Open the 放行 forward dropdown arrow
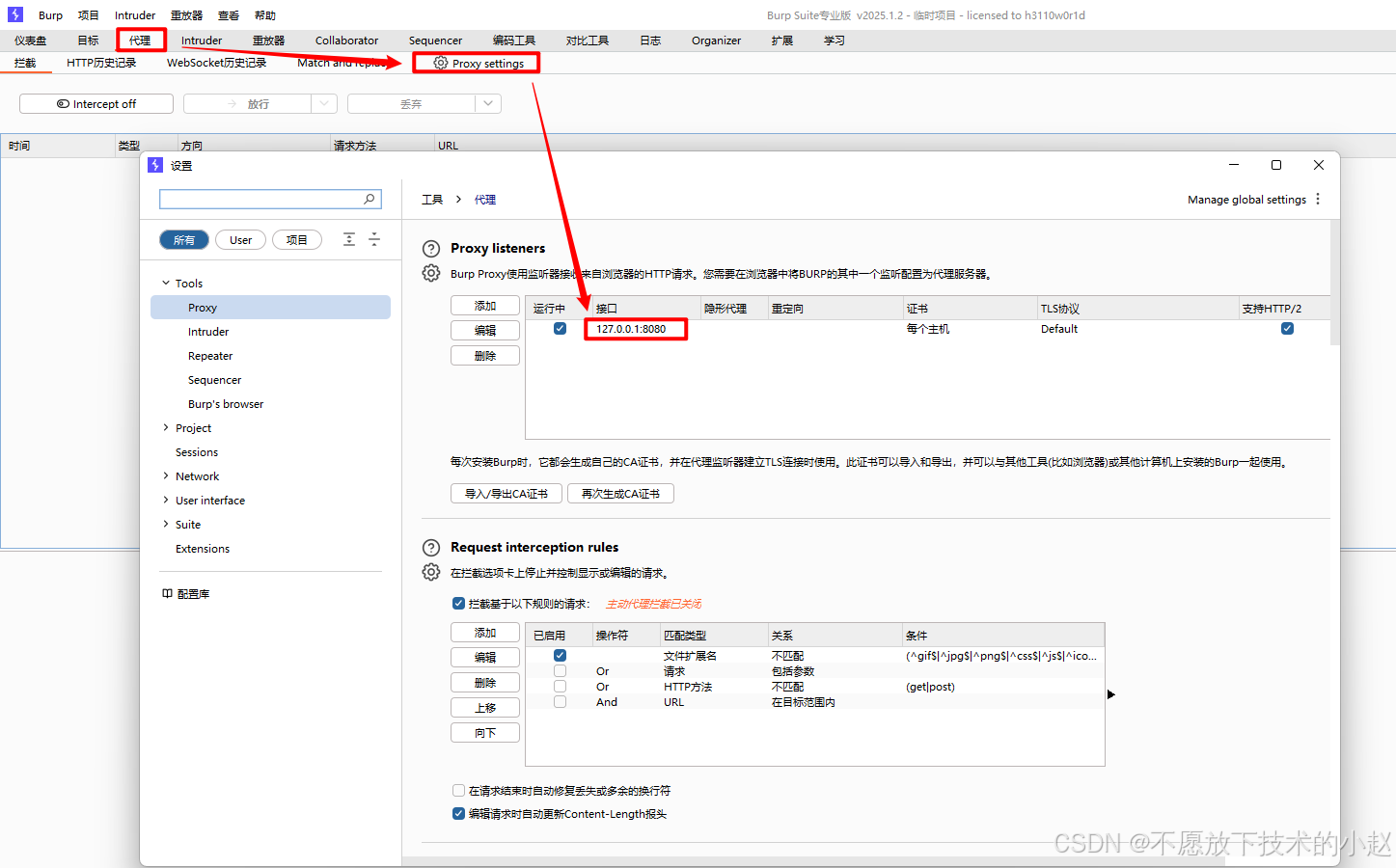The width and height of the screenshot is (1396, 868). coord(324,103)
